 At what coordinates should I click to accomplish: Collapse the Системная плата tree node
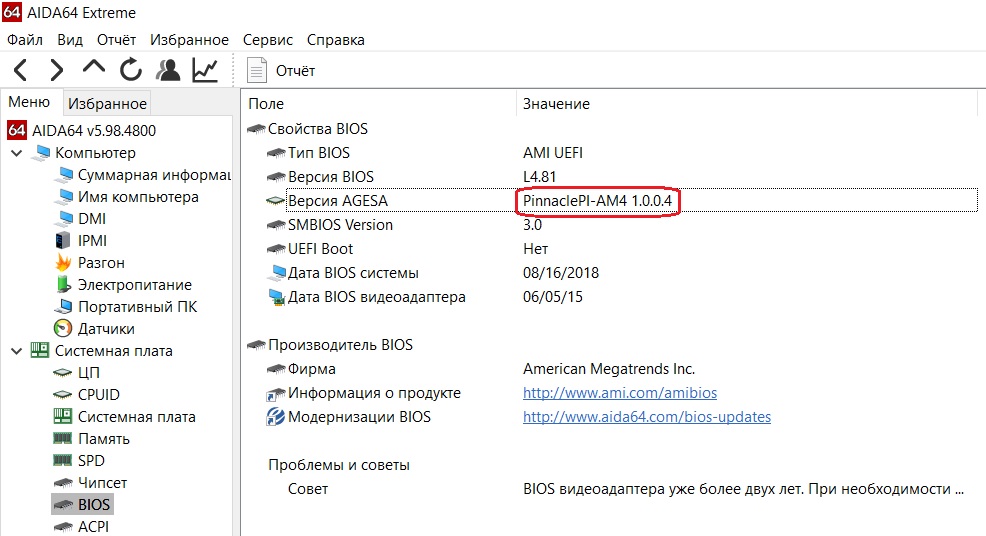(17, 351)
